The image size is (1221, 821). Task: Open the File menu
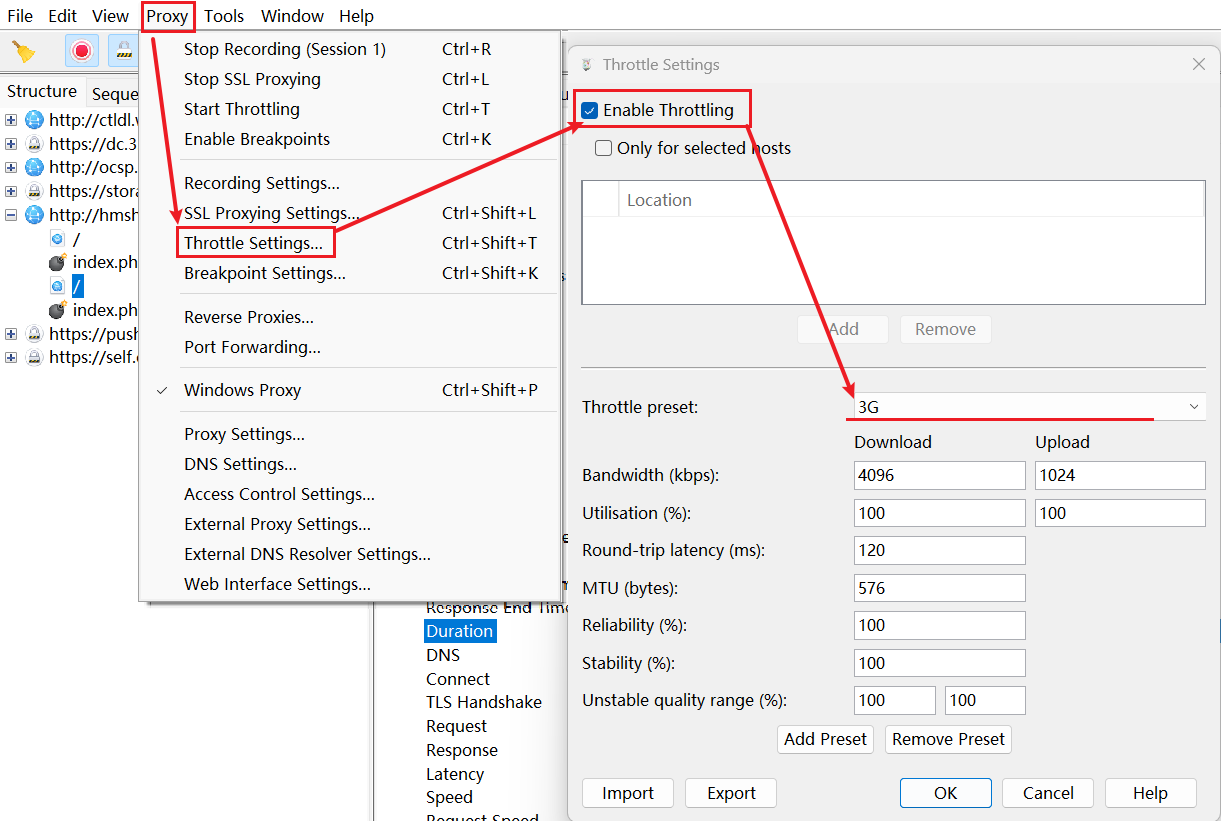[20, 16]
